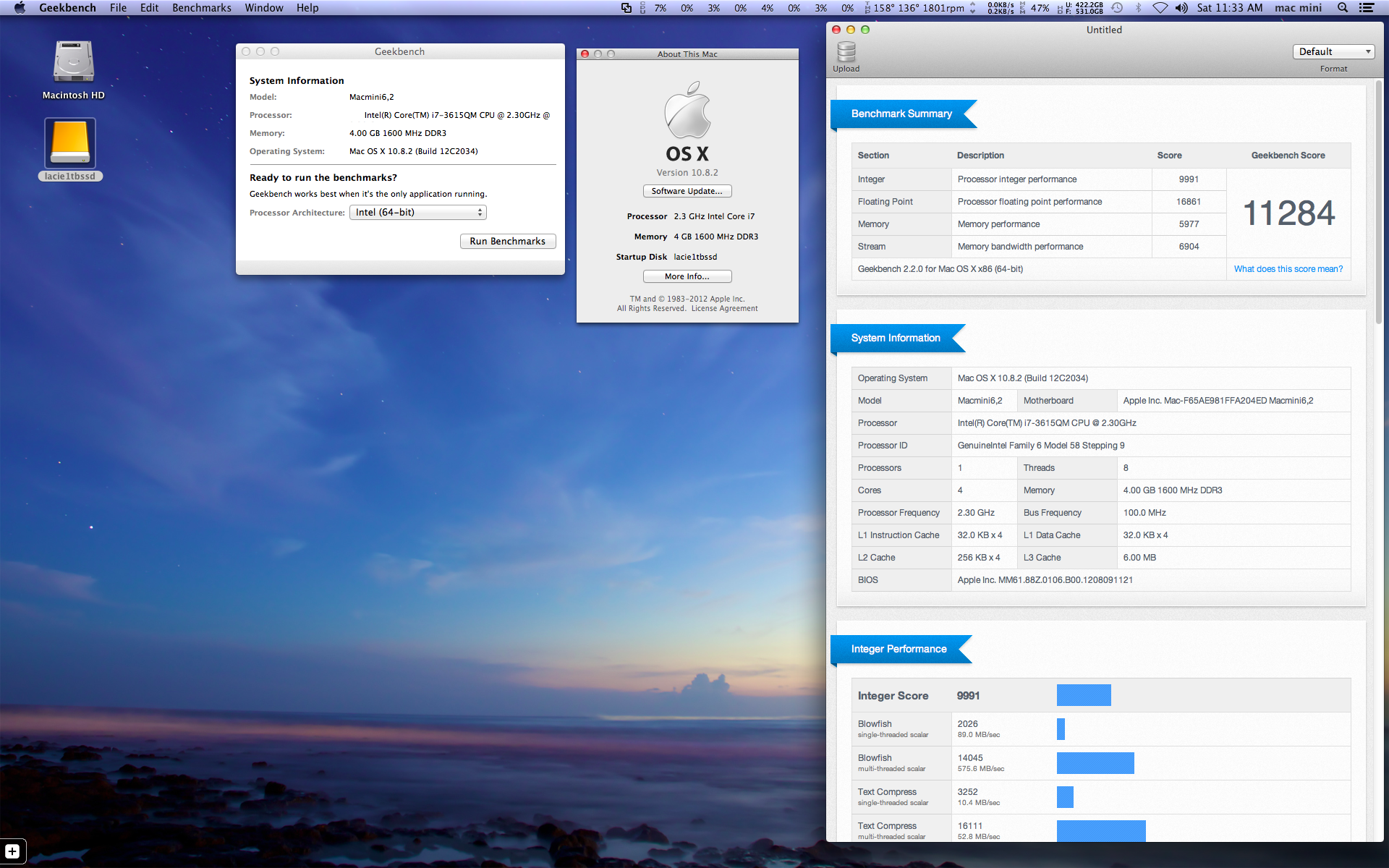Image resolution: width=1389 pixels, height=868 pixels.
Task: Click What does this score mean link
Action: pos(1288,269)
